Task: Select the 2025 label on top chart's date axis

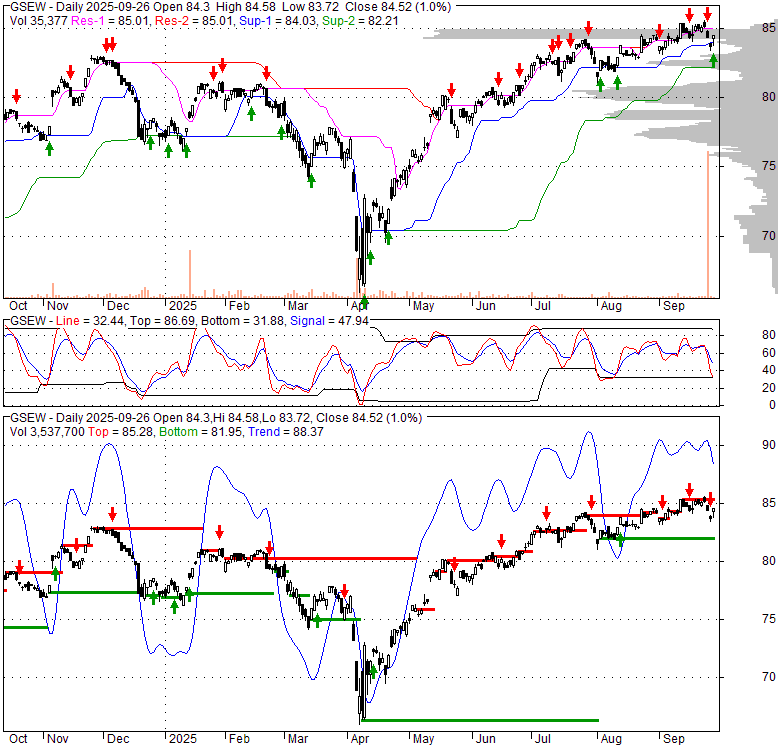Action: [183, 306]
